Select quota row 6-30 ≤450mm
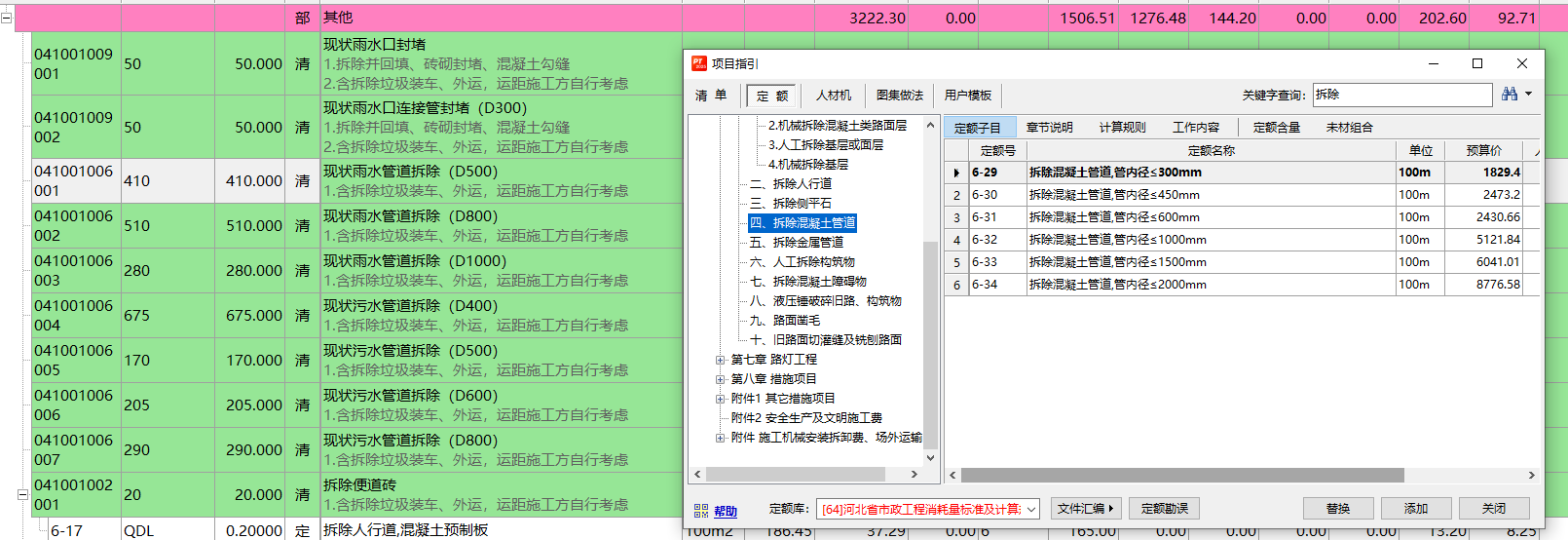The height and width of the screenshot is (540, 1568). [x=1242, y=195]
